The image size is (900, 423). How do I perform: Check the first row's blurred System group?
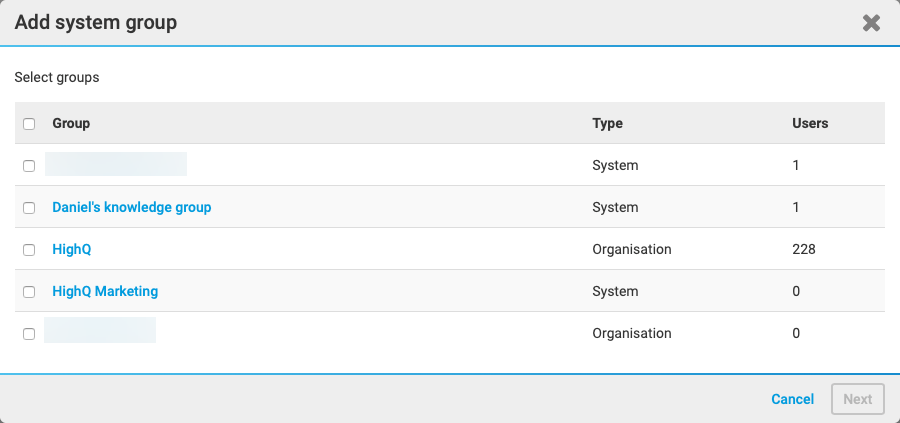coord(29,166)
